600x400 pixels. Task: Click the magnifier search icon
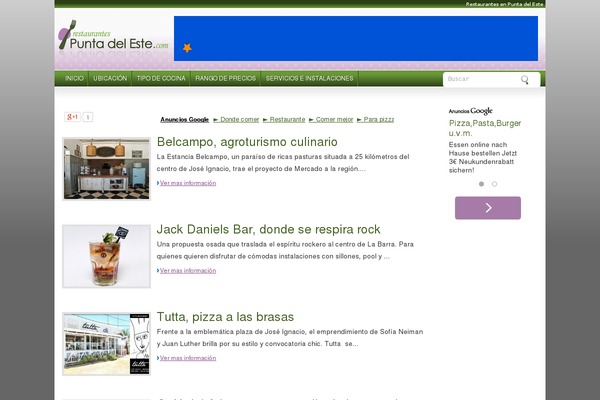coord(525,79)
